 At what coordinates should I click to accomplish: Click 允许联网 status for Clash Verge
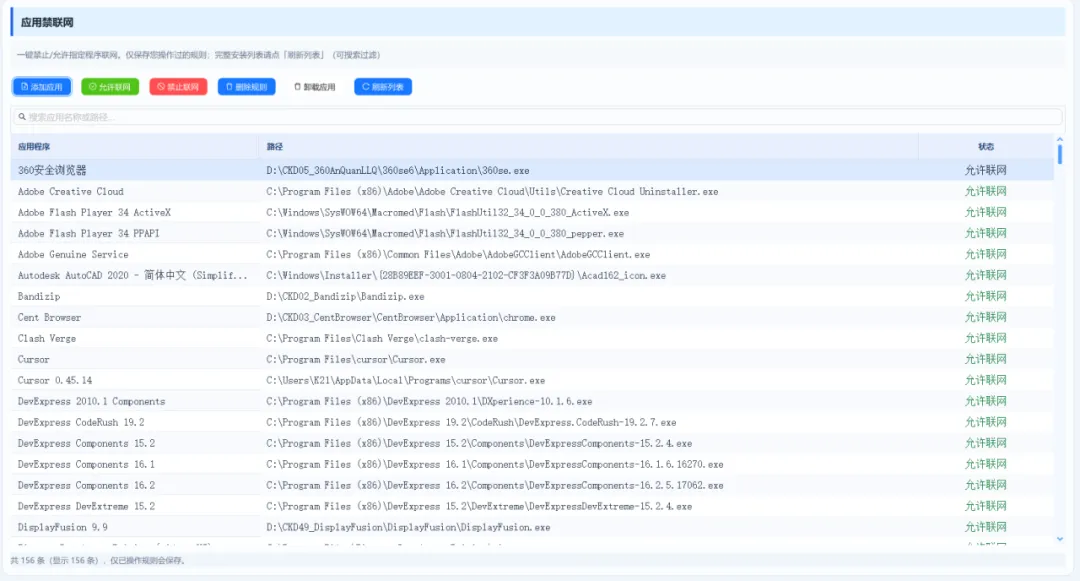pos(986,338)
